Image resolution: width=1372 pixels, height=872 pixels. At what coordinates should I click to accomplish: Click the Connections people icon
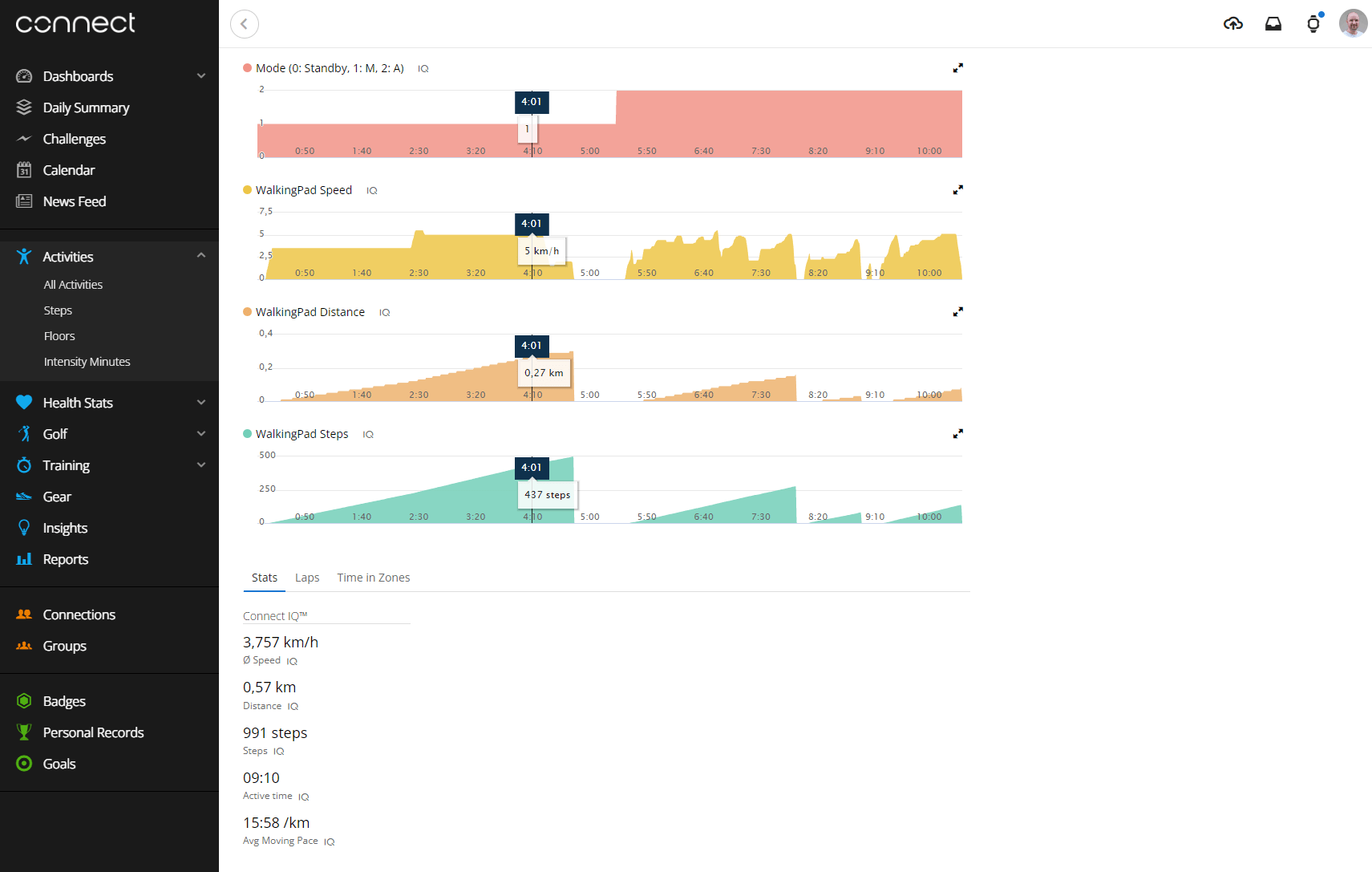click(x=24, y=614)
